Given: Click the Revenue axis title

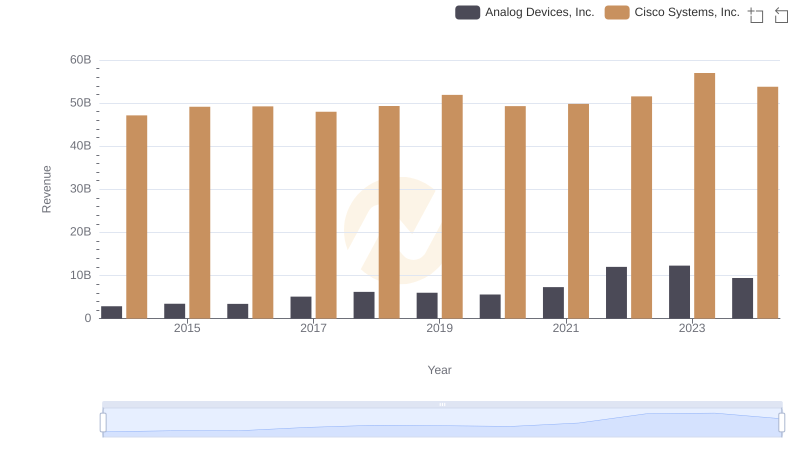Looking at the screenshot, I should [x=46, y=189].
